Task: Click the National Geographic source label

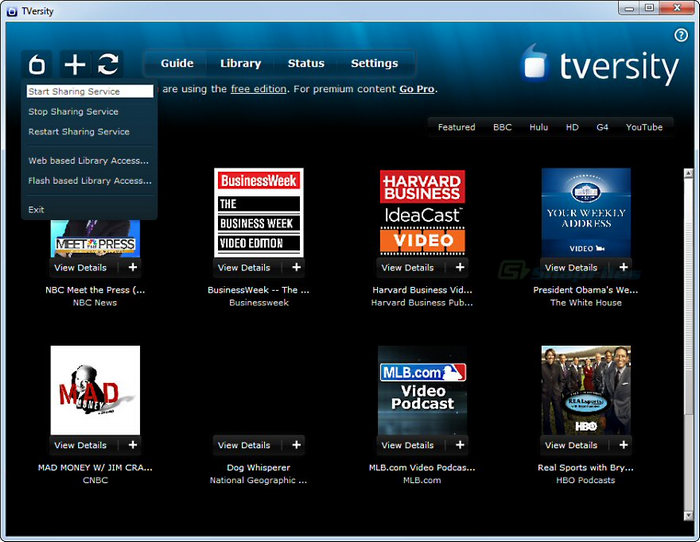Action: click(258, 480)
